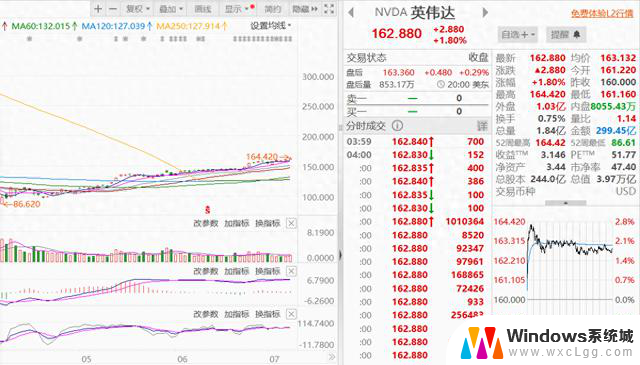
Task: Click 换指标 in the volume panel
Action: coord(268,223)
